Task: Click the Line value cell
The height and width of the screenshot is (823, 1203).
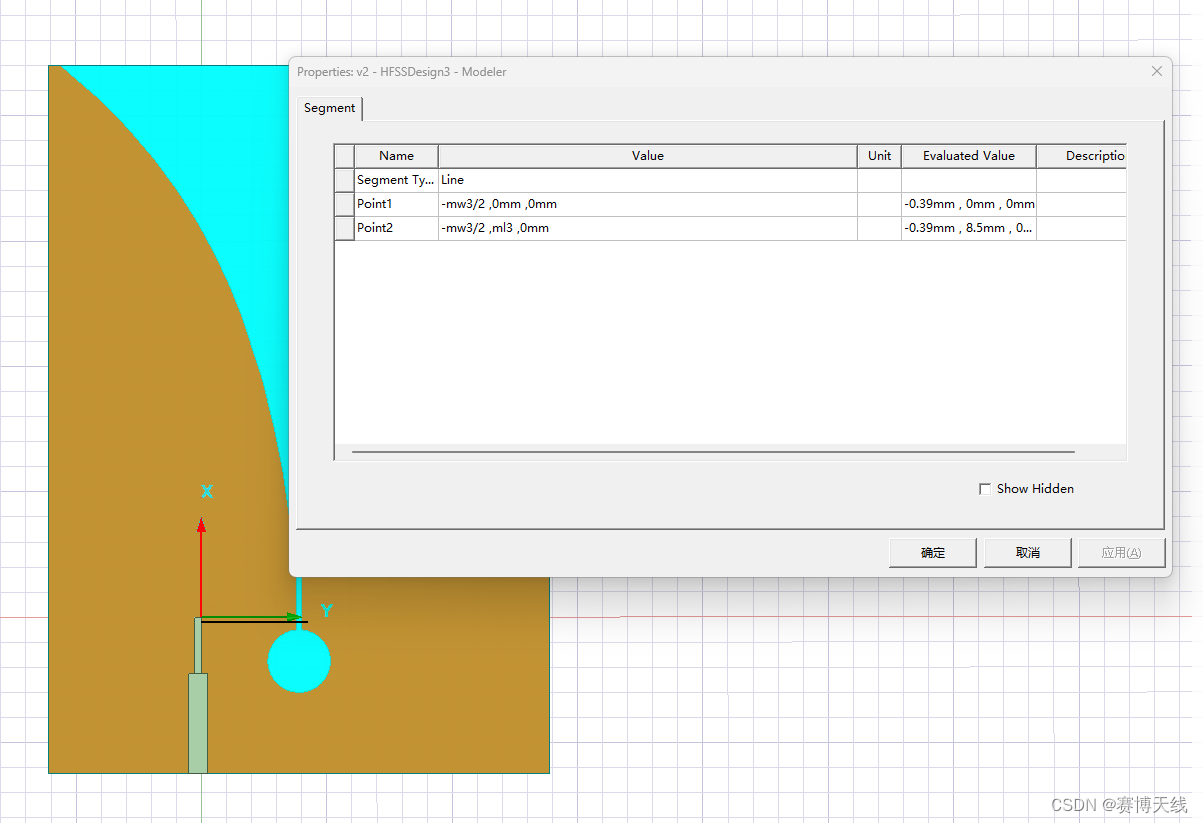Action: pos(647,180)
